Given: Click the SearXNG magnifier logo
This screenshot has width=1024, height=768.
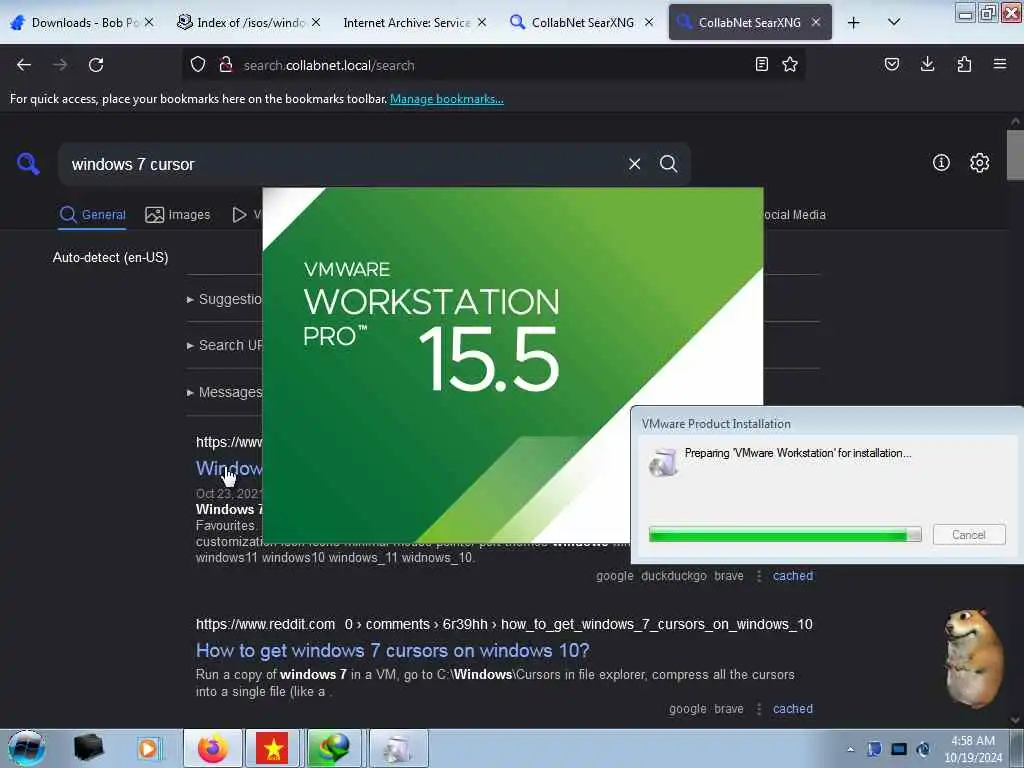Looking at the screenshot, I should [x=28, y=164].
